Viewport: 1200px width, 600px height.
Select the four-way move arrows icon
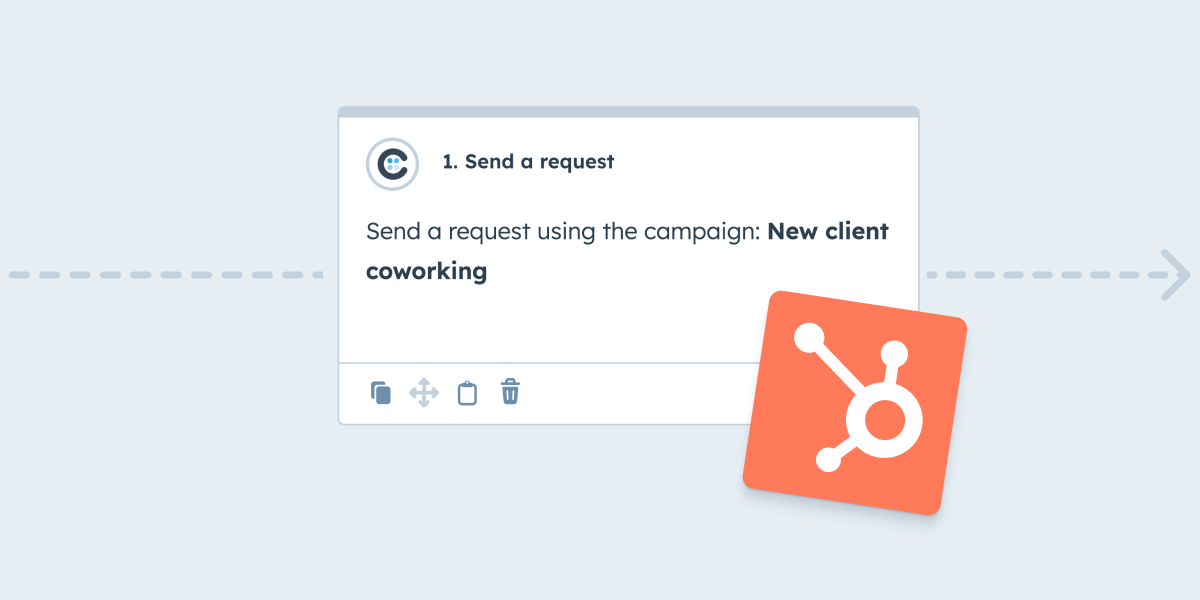click(424, 392)
